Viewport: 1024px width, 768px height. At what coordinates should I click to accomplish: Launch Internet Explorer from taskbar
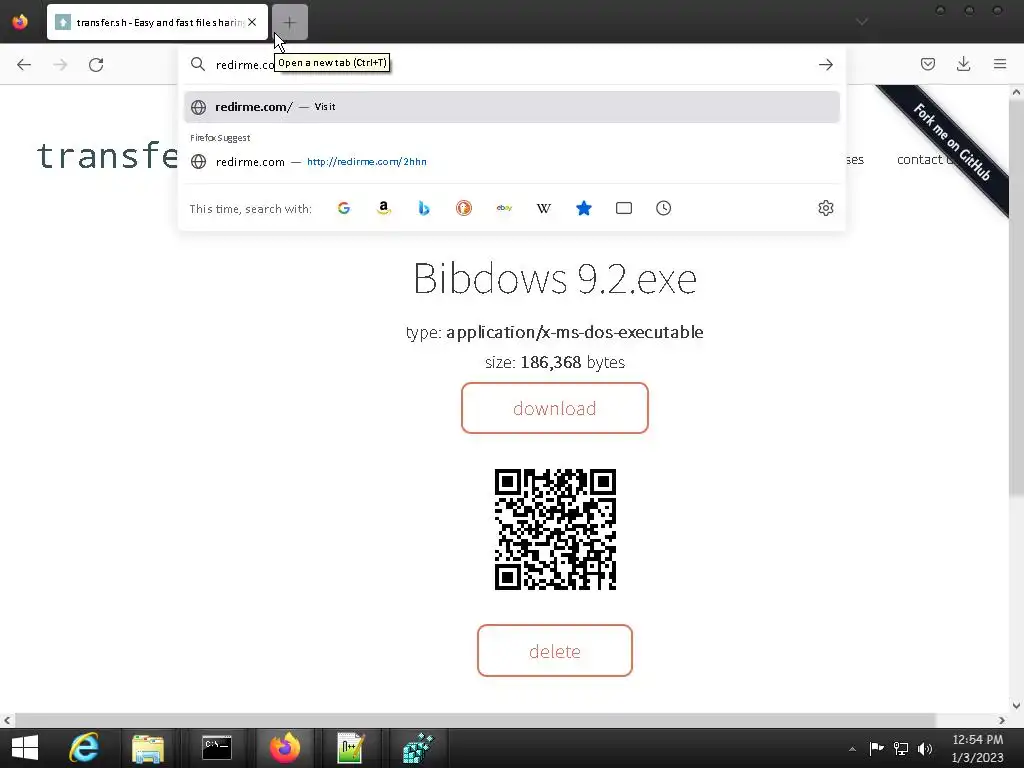point(84,748)
